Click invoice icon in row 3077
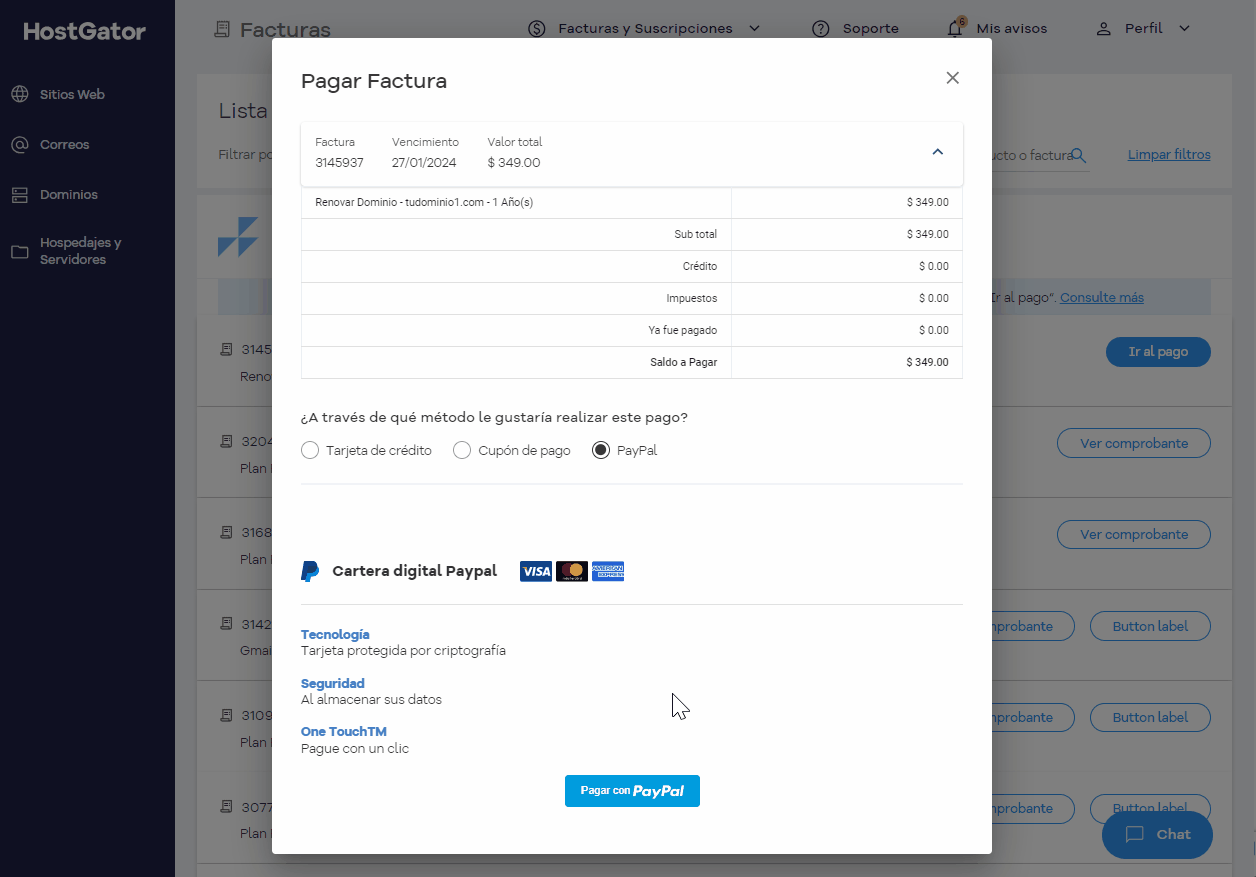The width and height of the screenshot is (1256, 877). pos(226,807)
